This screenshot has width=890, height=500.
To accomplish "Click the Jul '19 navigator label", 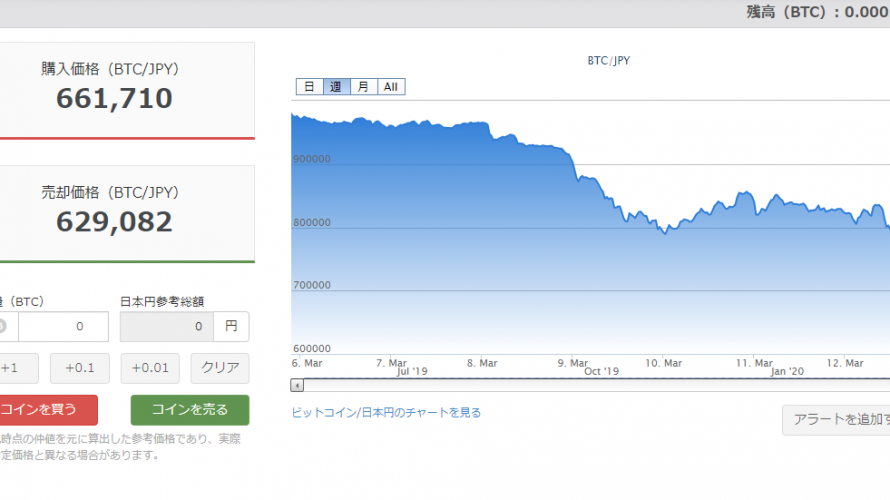I will pyautogui.click(x=412, y=372).
